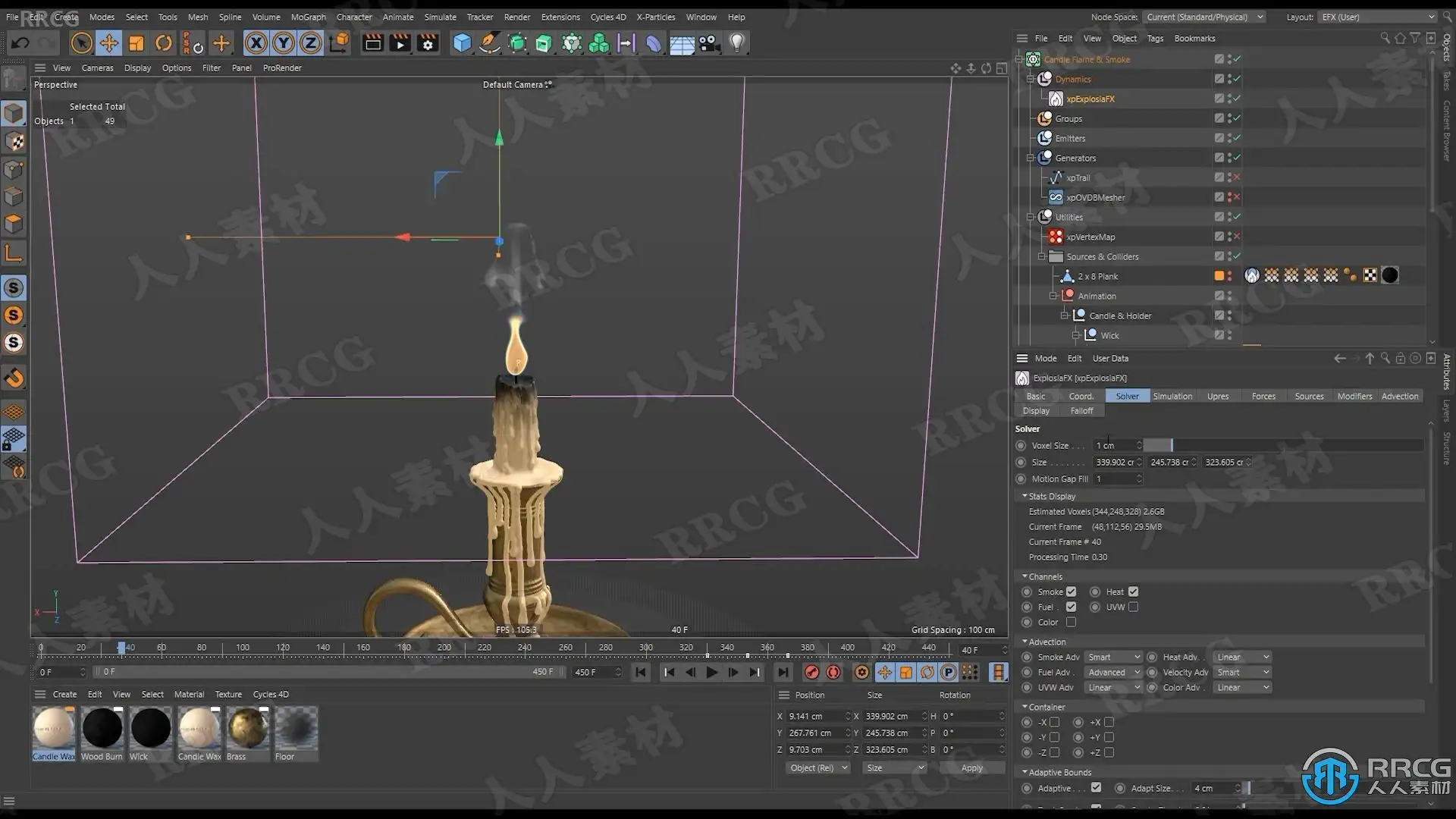
Task: Open the Simulate menu
Action: point(440,17)
